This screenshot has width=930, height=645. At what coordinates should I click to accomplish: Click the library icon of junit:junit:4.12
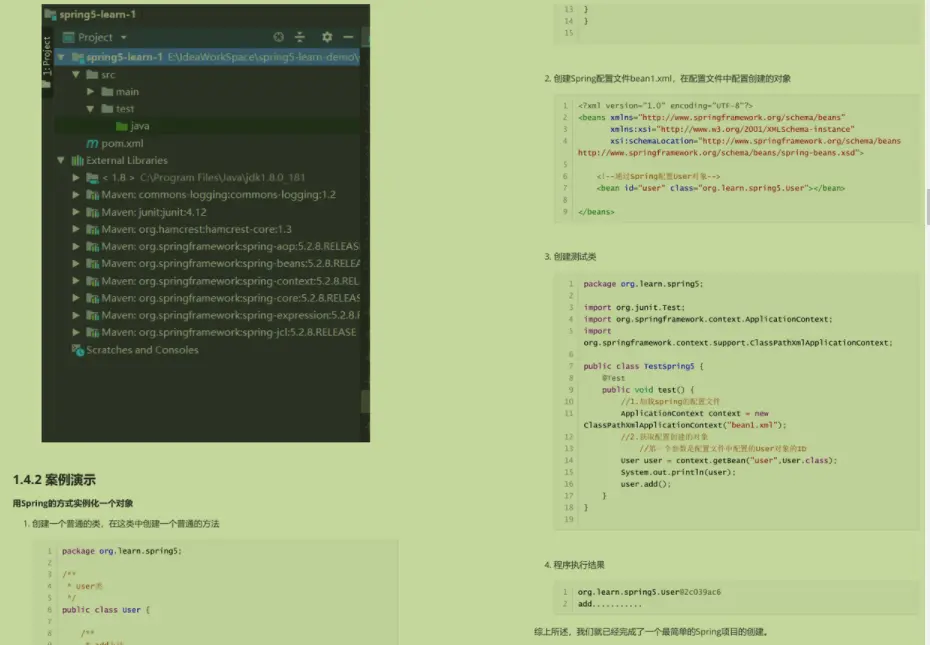(x=92, y=212)
